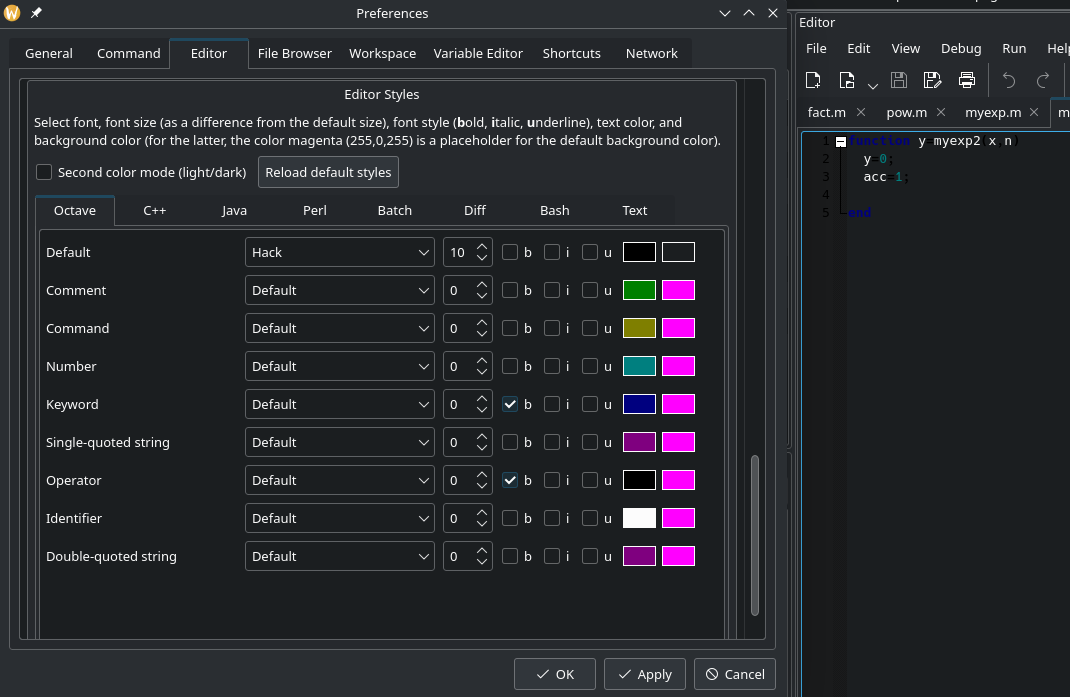Redo the last edit
The image size is (1070, 697).
pos(1042,79)
